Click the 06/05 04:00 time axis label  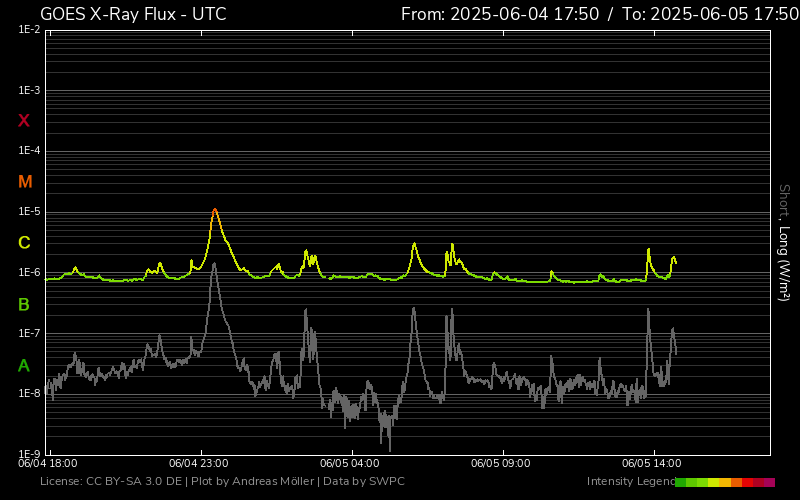(x=349, y=464)
